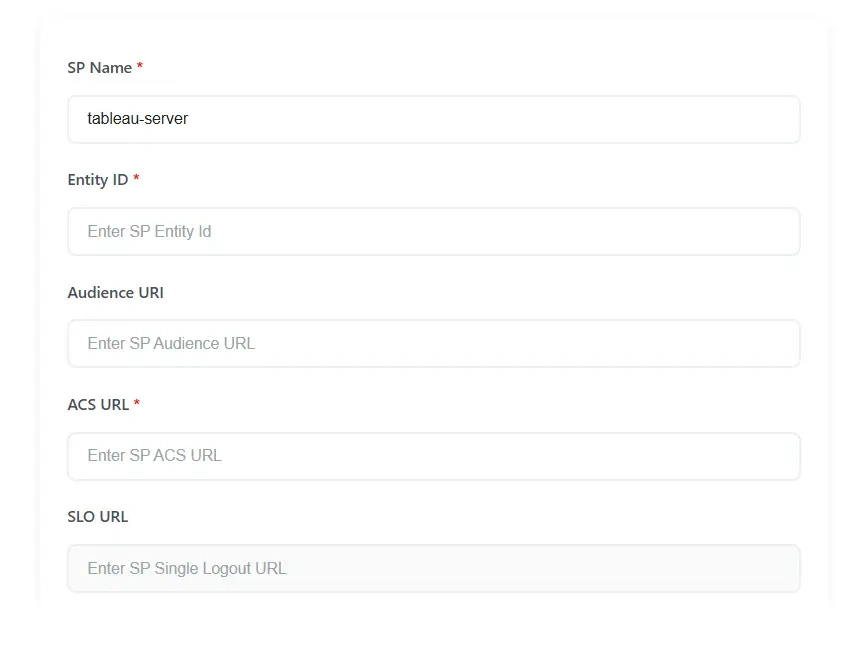Screen dimensions: 861x649
Task: Click the SLO URL label
Action: [97, 517]
